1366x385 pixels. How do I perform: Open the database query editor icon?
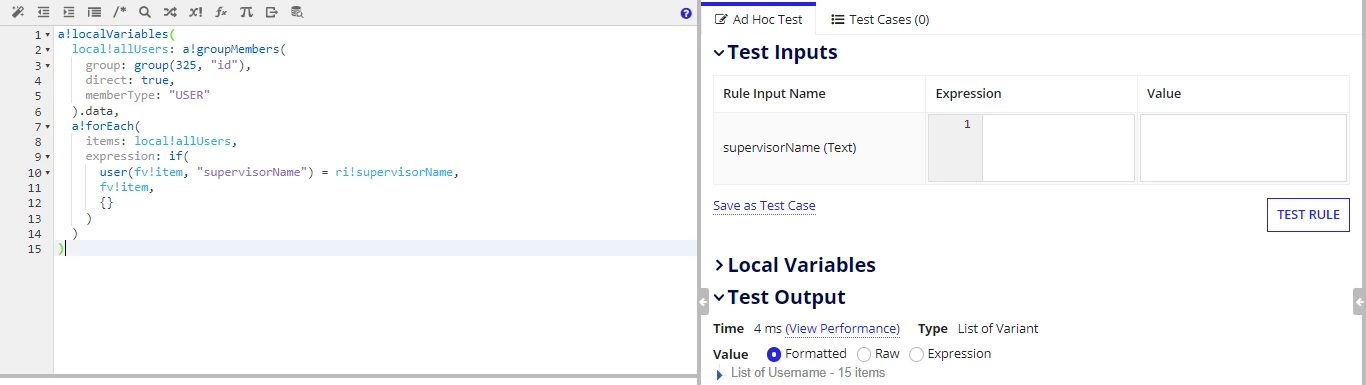pos(297,12)
